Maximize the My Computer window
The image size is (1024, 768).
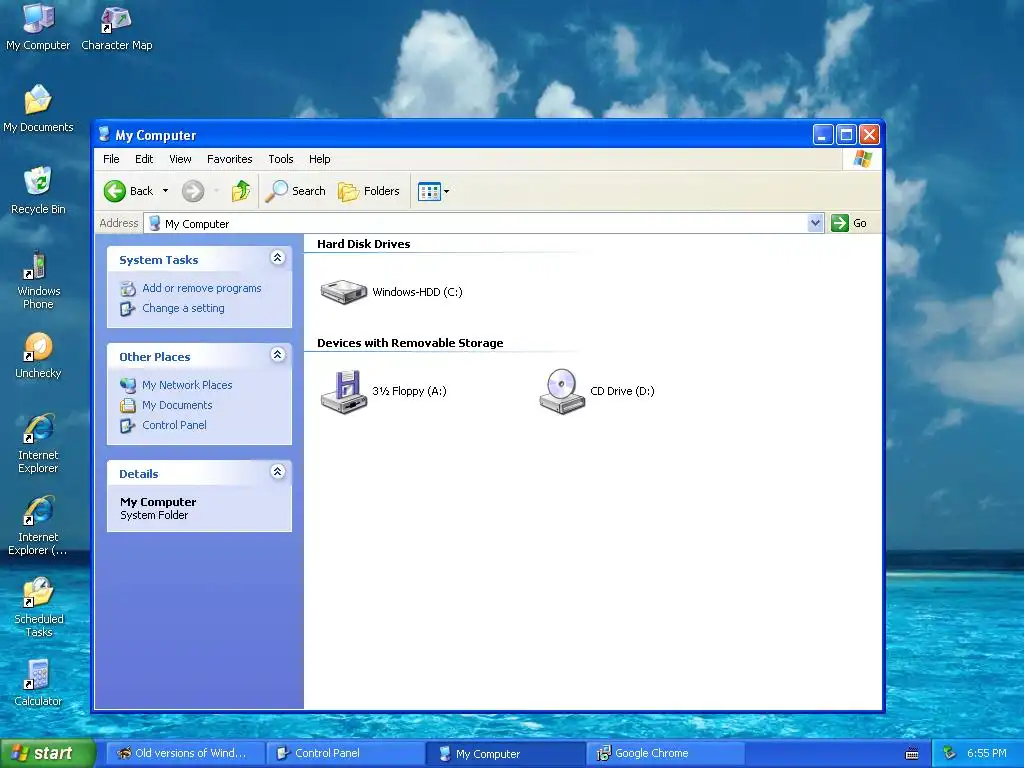(846, 135)
